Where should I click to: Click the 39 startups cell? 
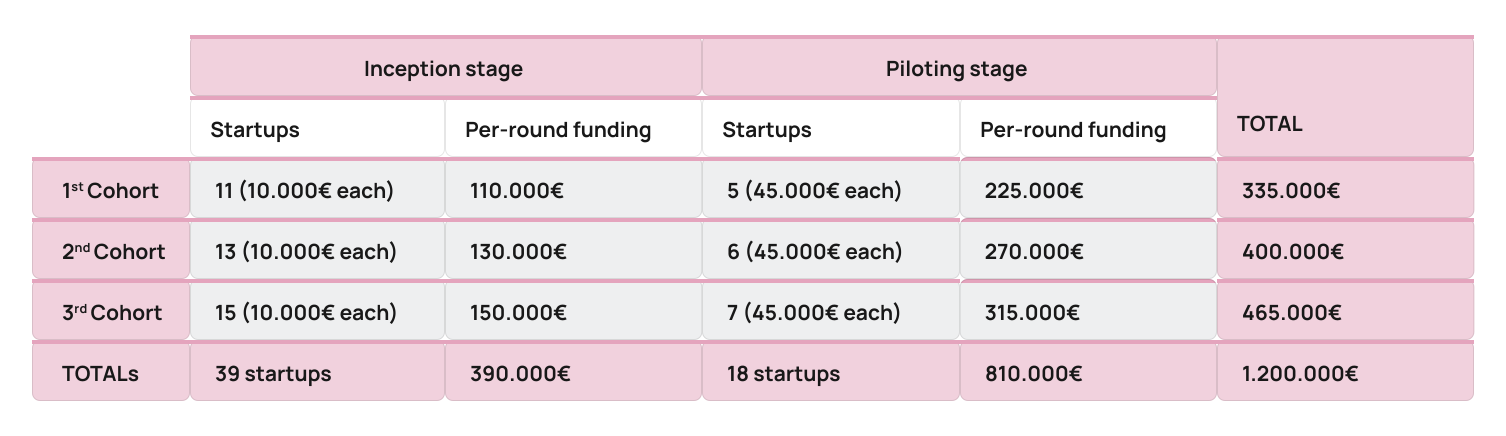tap(318, 372)
